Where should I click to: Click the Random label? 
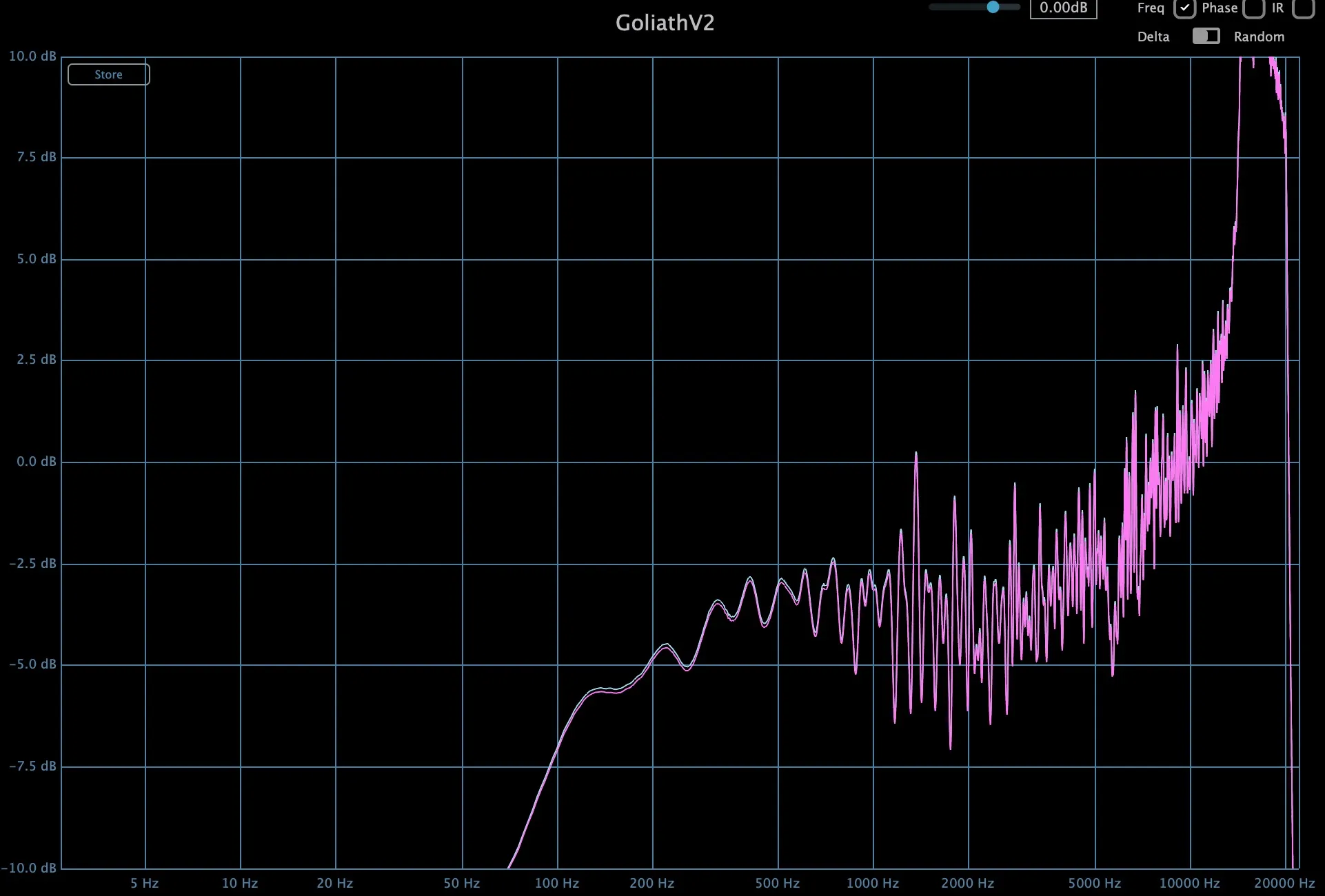click(1259, 37)
